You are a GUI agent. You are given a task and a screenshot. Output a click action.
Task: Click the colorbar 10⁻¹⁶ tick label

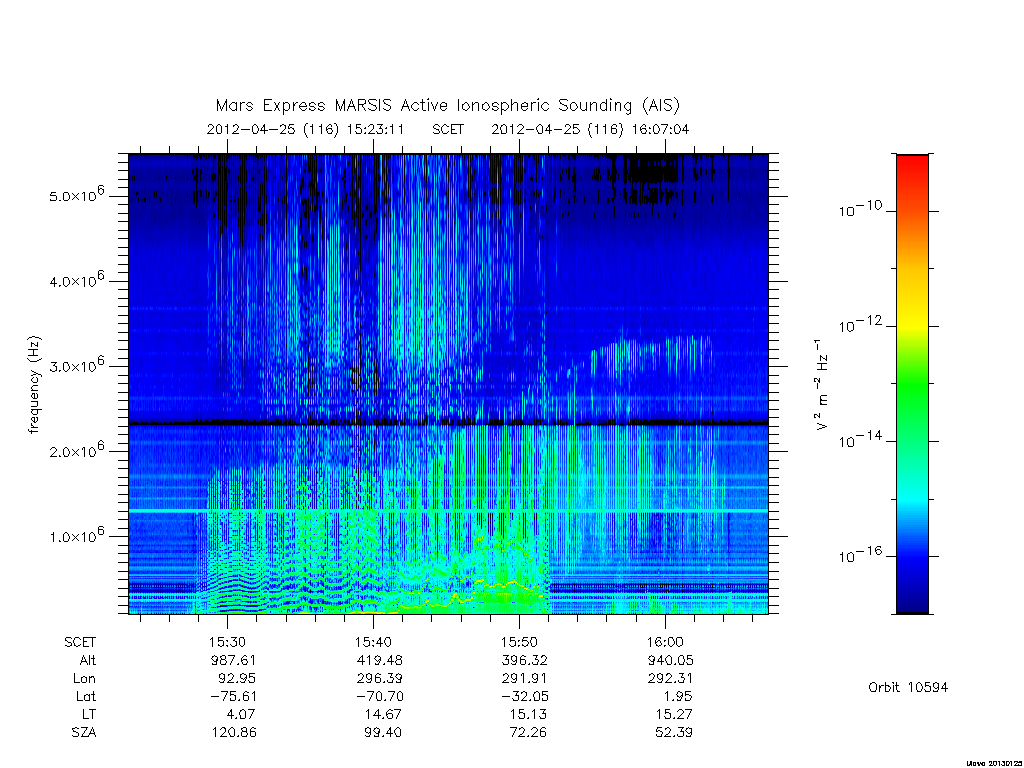[859, 555]
